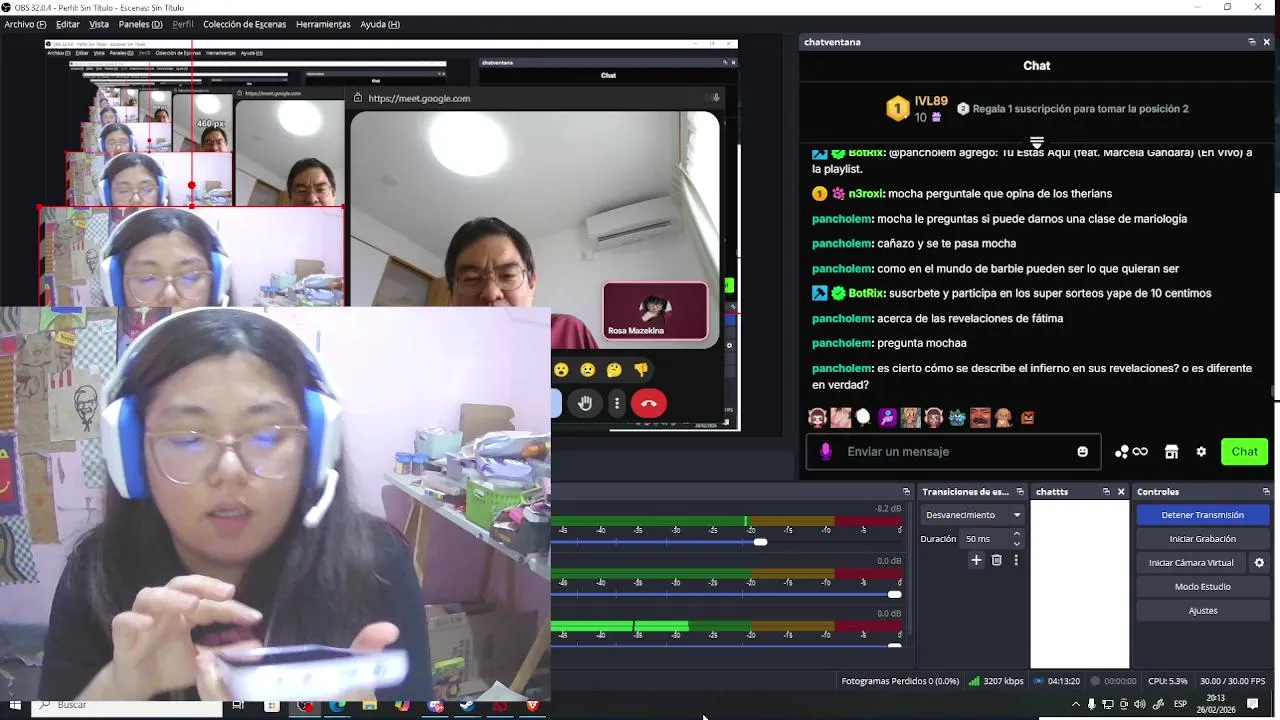
Task: Adjust first audio volume slider at -8.2 dB
Action: pos(760,542)
